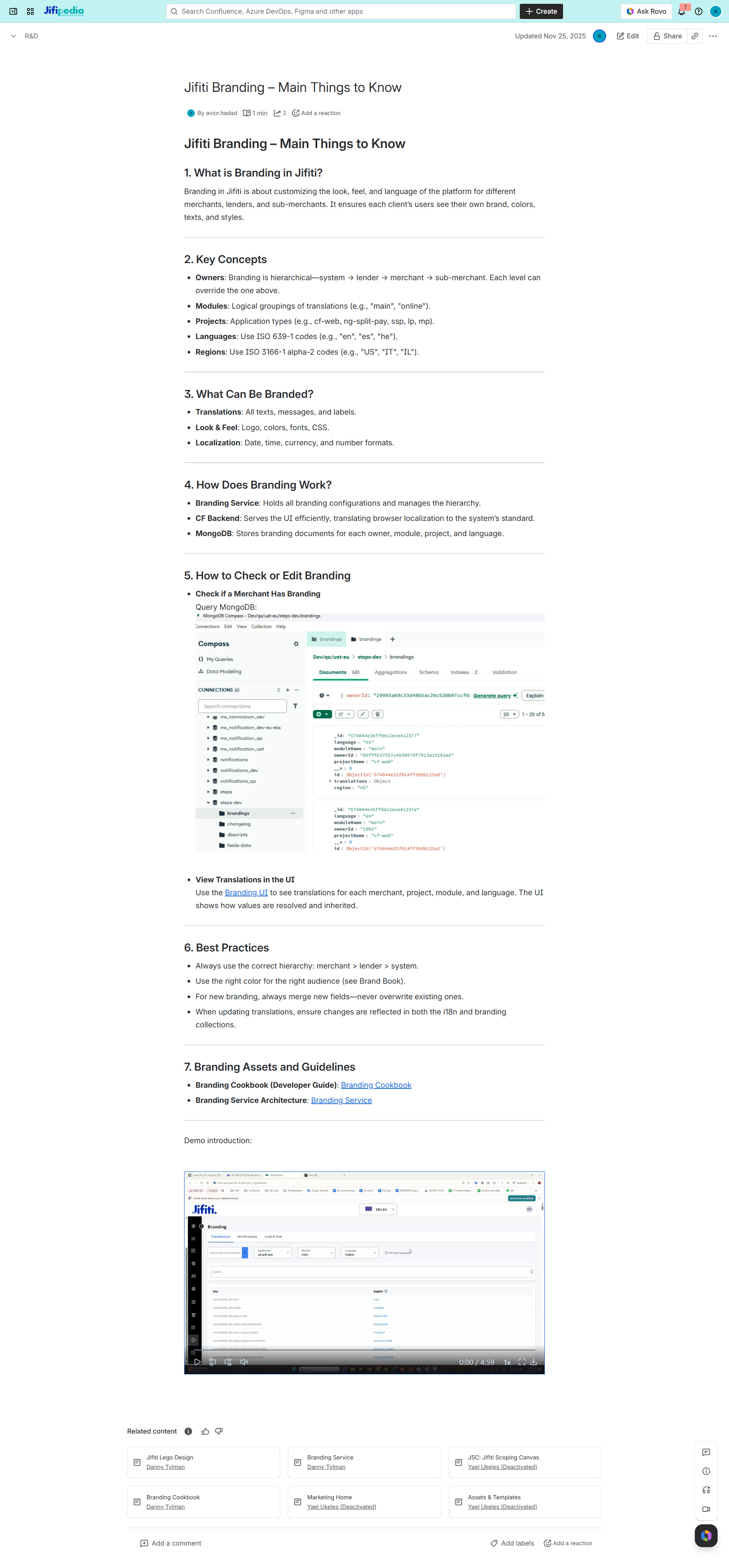Mute the demo video audio
The image size is (729, 1568).
click(244, 1361)
